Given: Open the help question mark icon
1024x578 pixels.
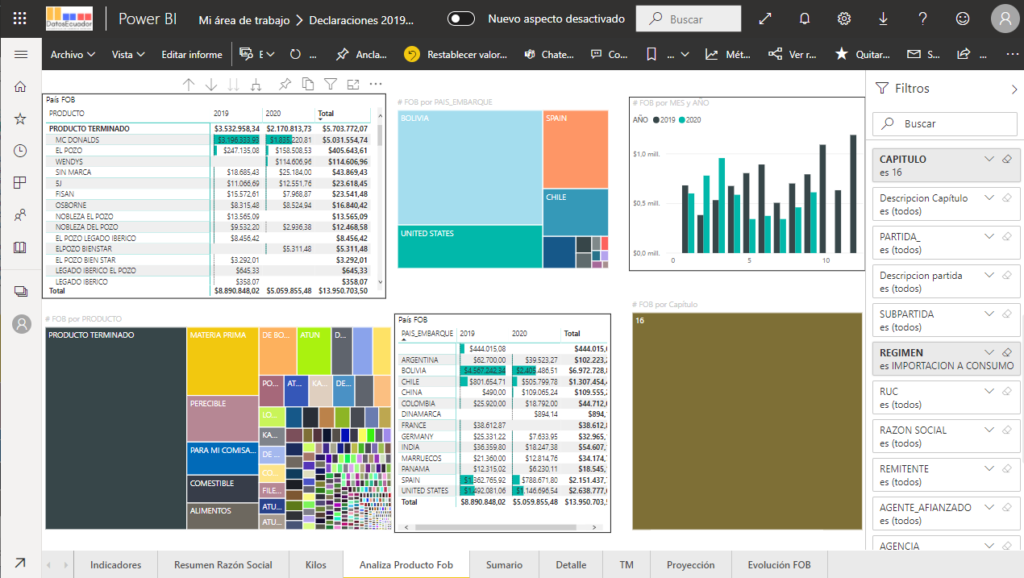Looking at the screenshot, I should [x=923, y=19].
